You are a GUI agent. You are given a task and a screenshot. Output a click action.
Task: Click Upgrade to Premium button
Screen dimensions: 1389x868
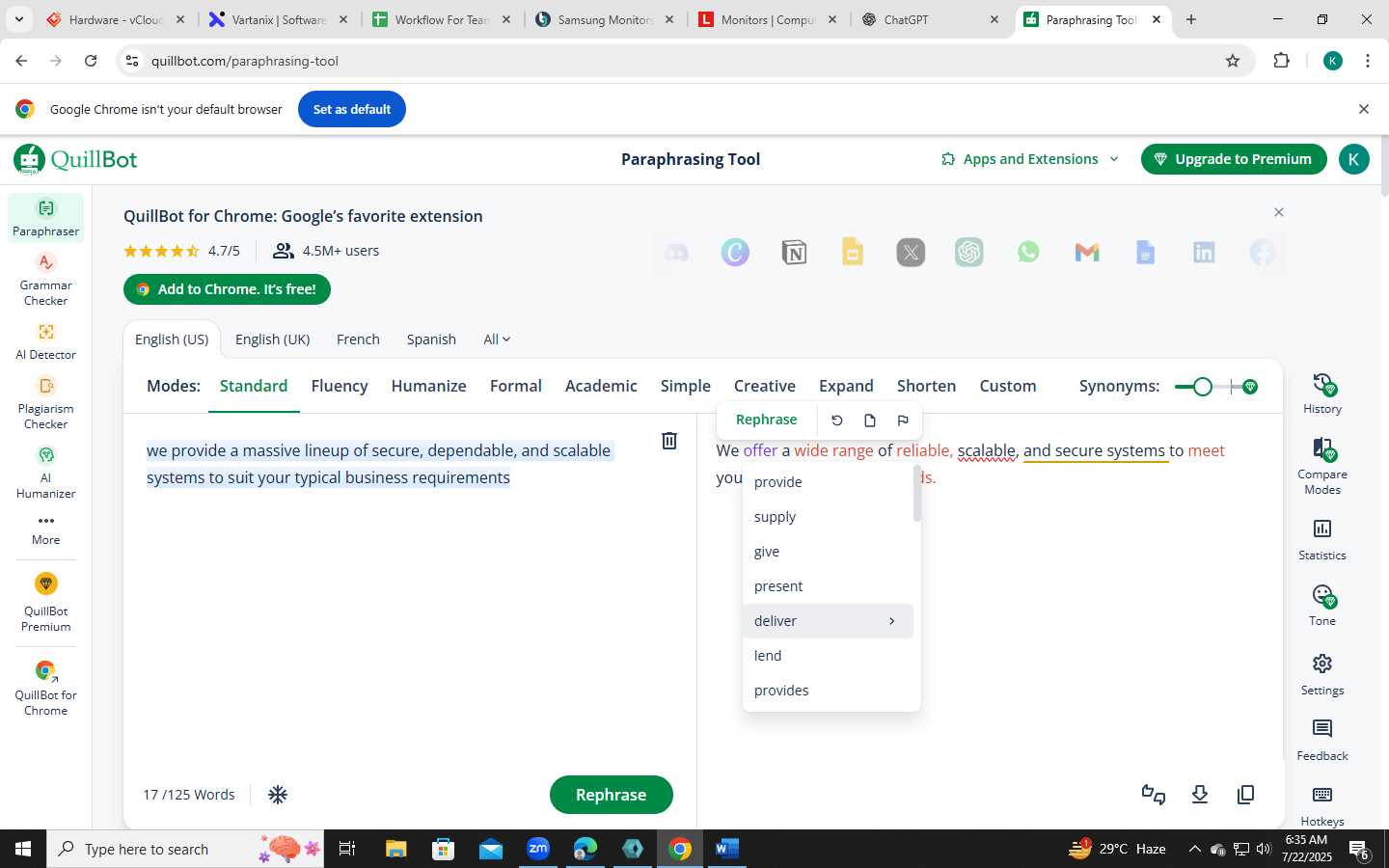[1234, 159]
